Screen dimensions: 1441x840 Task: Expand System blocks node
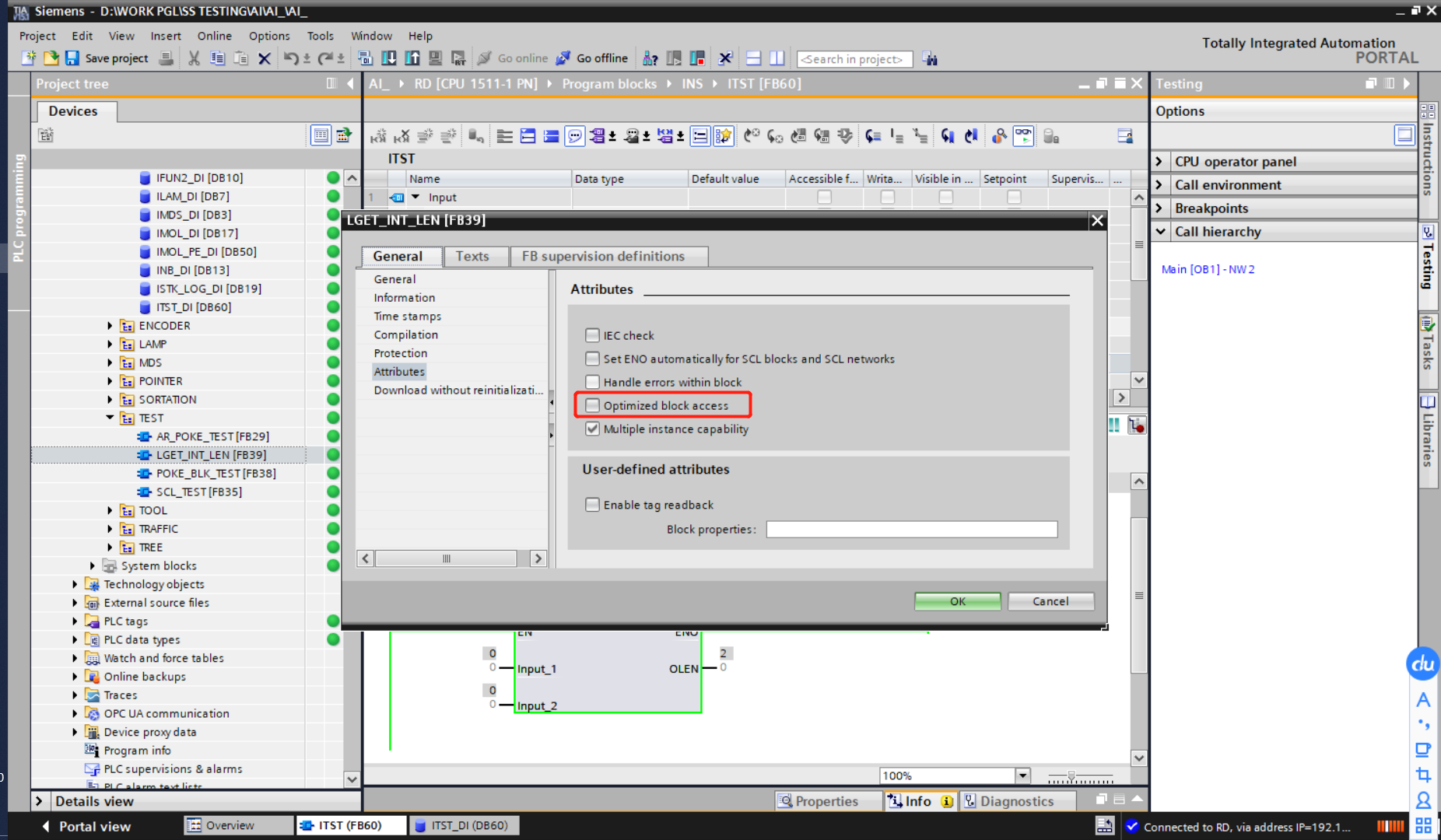[92, 565]
